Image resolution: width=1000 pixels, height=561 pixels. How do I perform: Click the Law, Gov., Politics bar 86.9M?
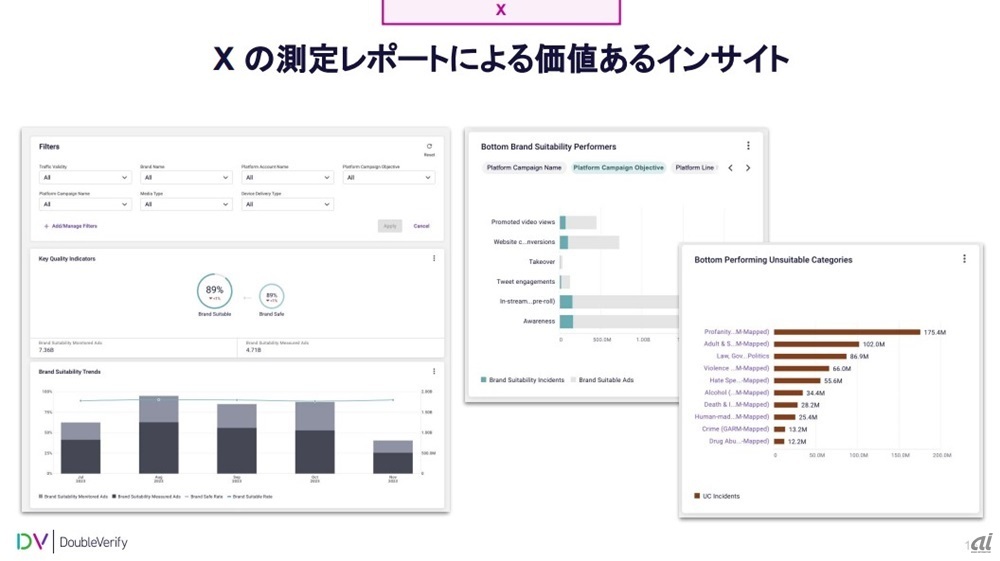(x=810, y=356)
